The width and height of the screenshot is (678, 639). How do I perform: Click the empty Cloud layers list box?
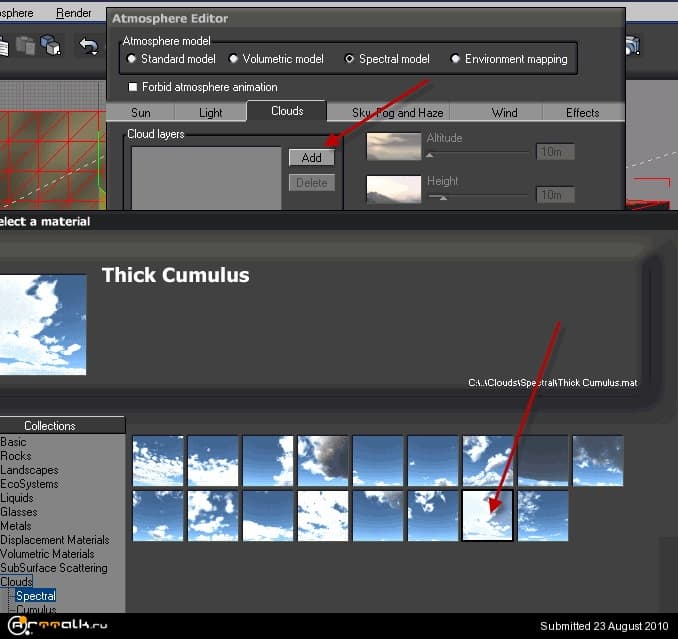tap(206, 178)
